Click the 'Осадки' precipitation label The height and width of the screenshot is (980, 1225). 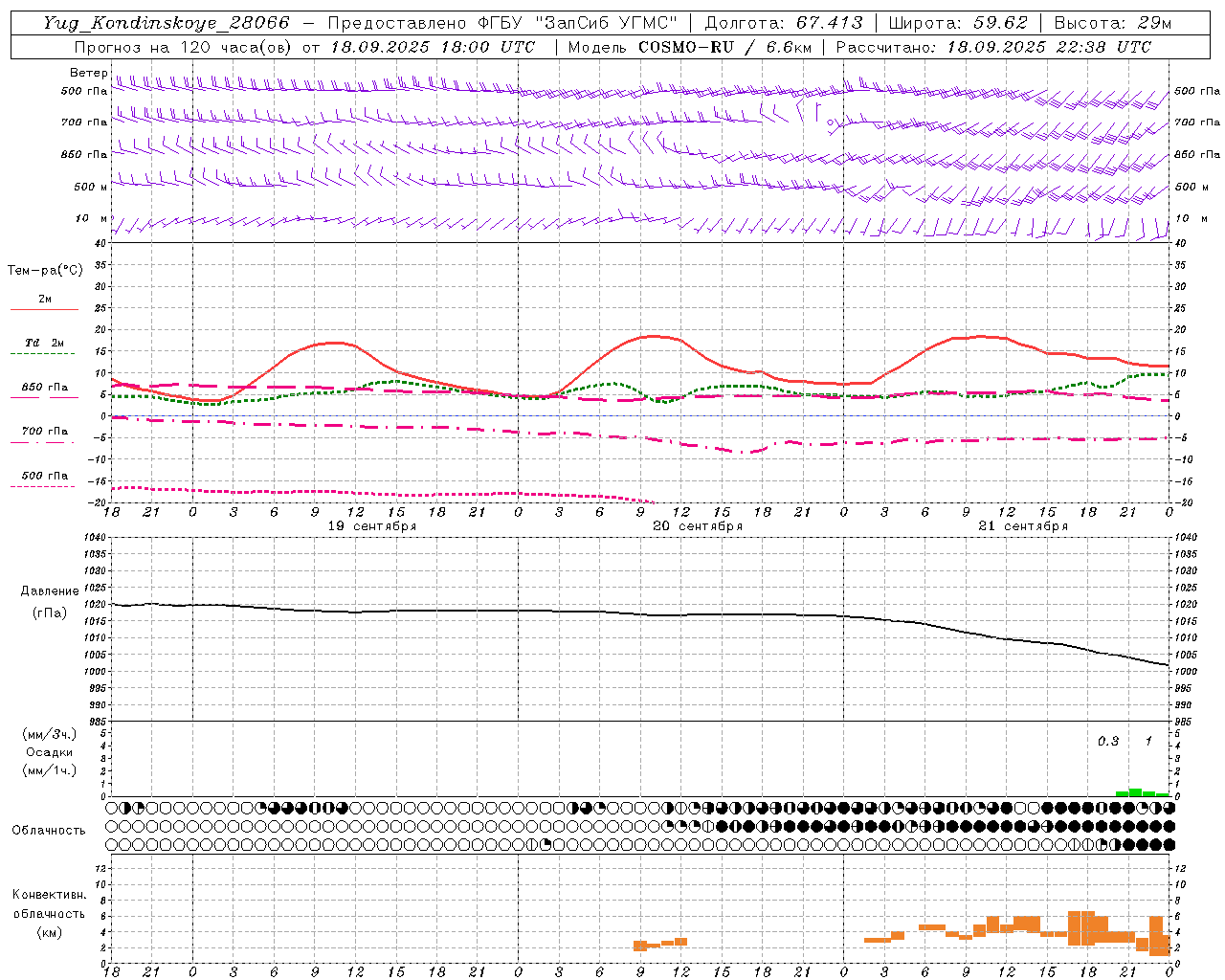50,752
